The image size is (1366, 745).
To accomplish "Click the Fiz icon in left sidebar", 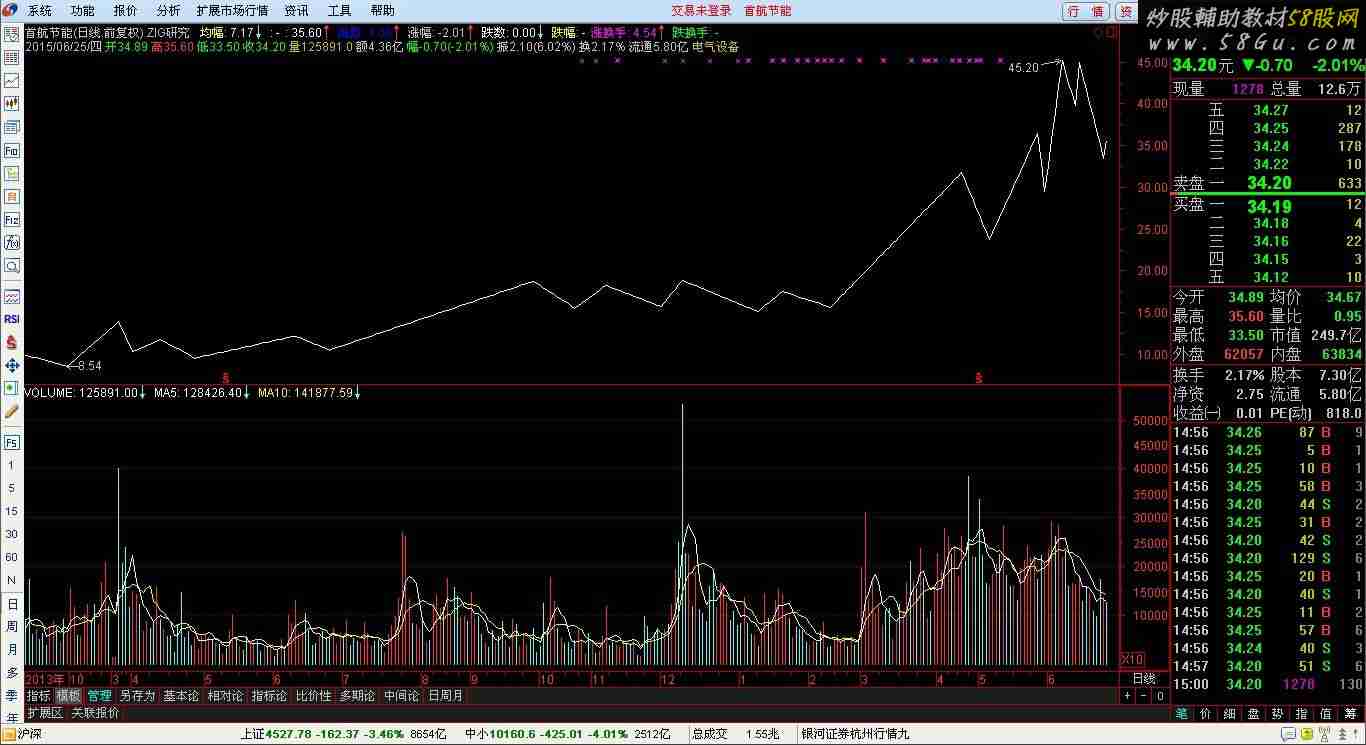I will click(x=12, y=219).
